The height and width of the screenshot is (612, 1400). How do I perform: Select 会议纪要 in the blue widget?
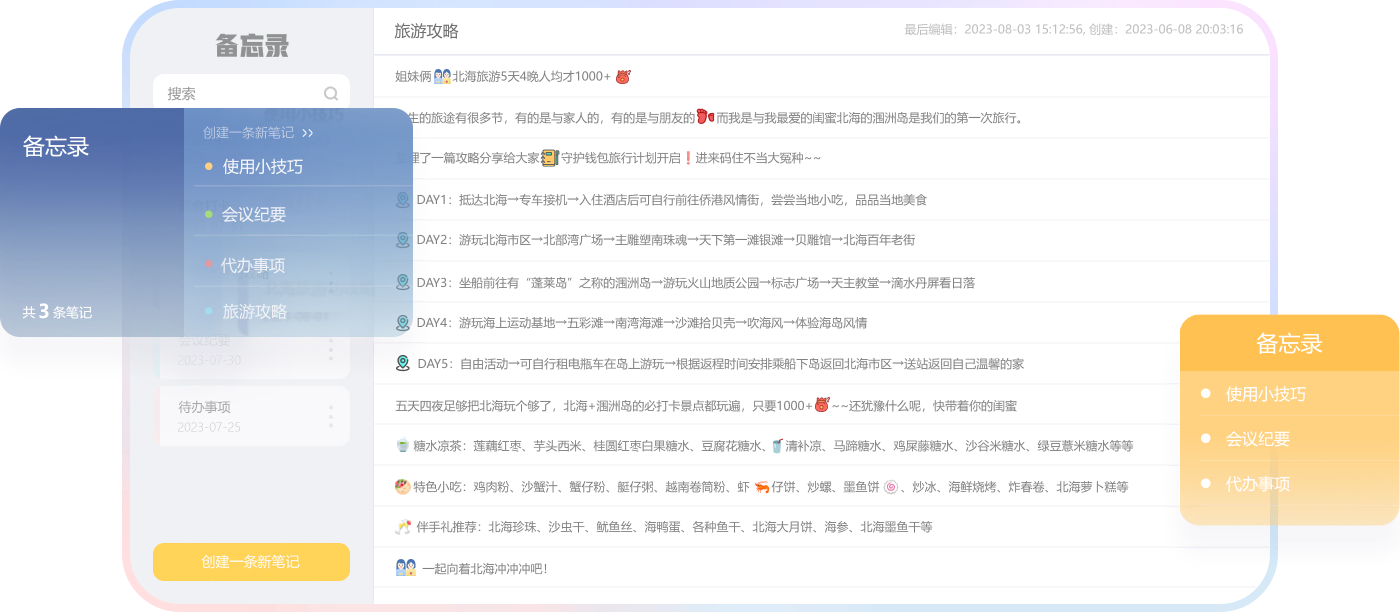click(x=254, y=214)
